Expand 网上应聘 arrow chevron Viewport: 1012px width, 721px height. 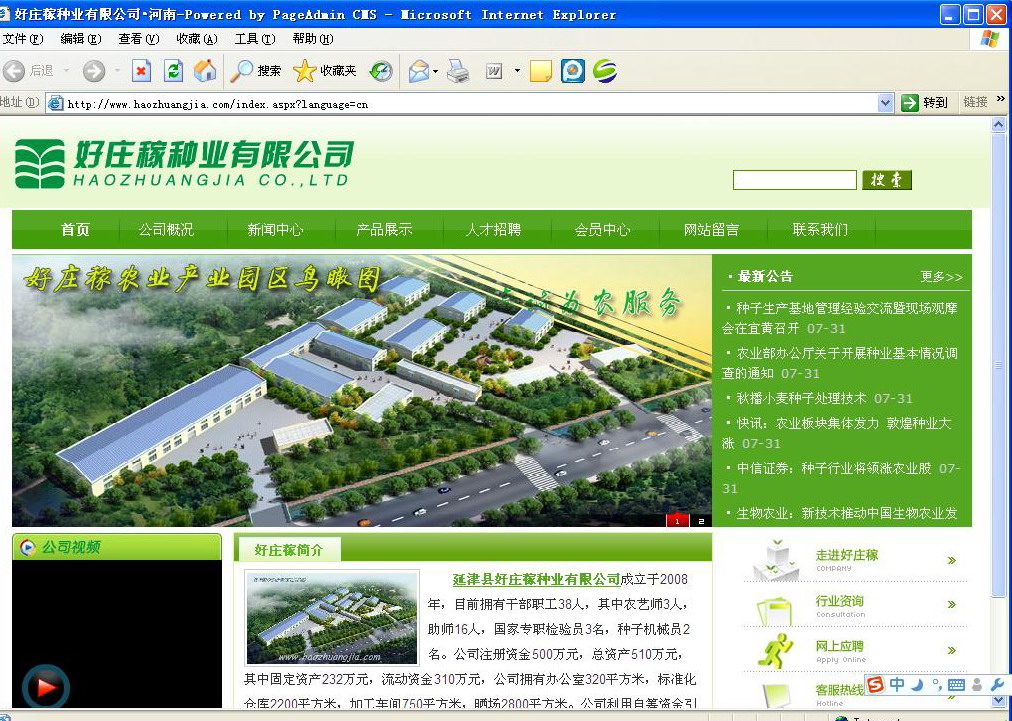(x=951, y=651)
